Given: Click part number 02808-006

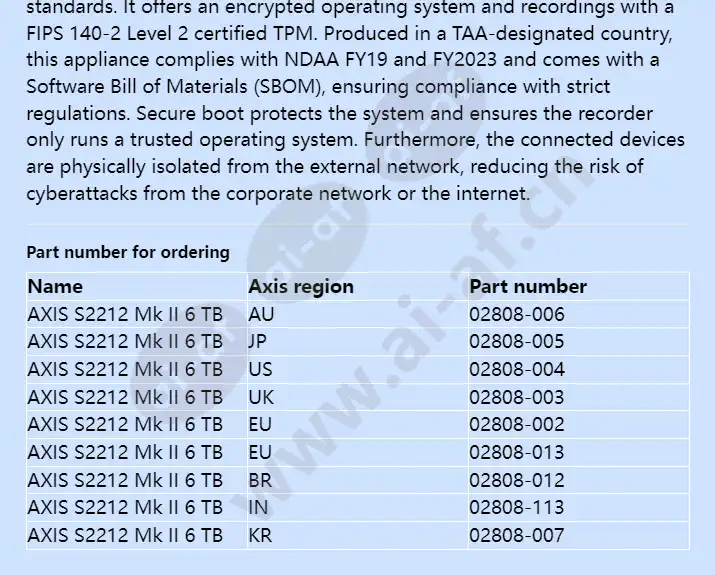Looking at the screenshot, I should (517, 314).
